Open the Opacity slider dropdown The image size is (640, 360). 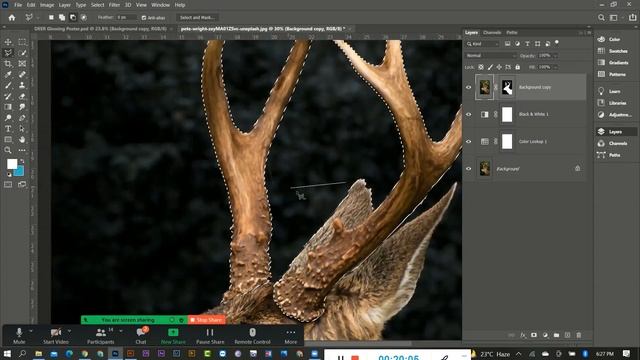tap(556, 56)
